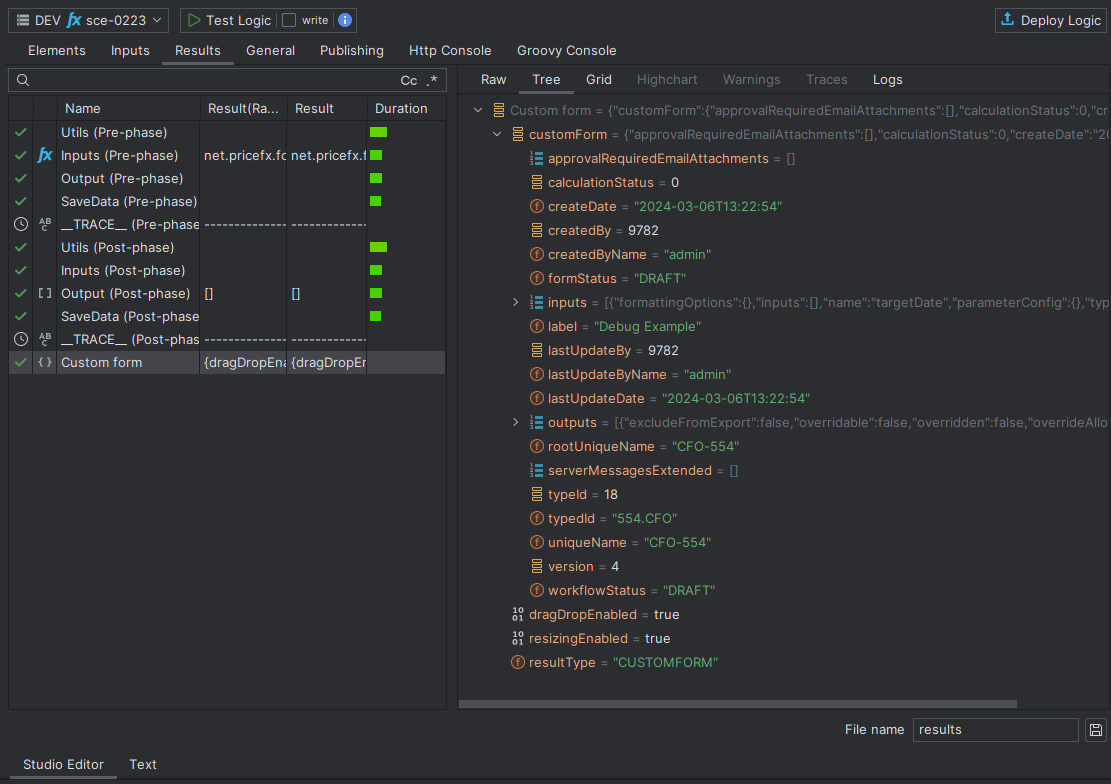This screenshot has width=1111, height=784.
Task: Click the Result column header
Action: 327,108
